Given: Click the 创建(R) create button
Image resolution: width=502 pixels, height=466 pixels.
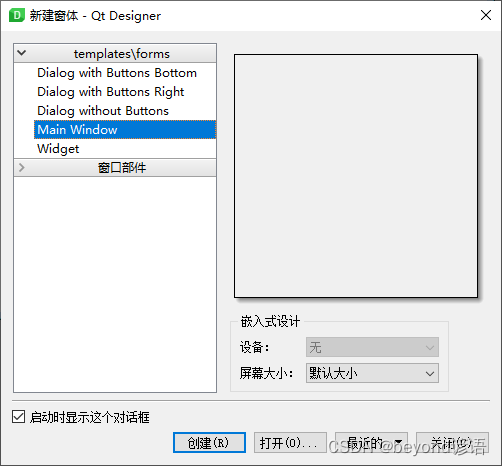Looking at the screenshot, I should click(209, 443).
